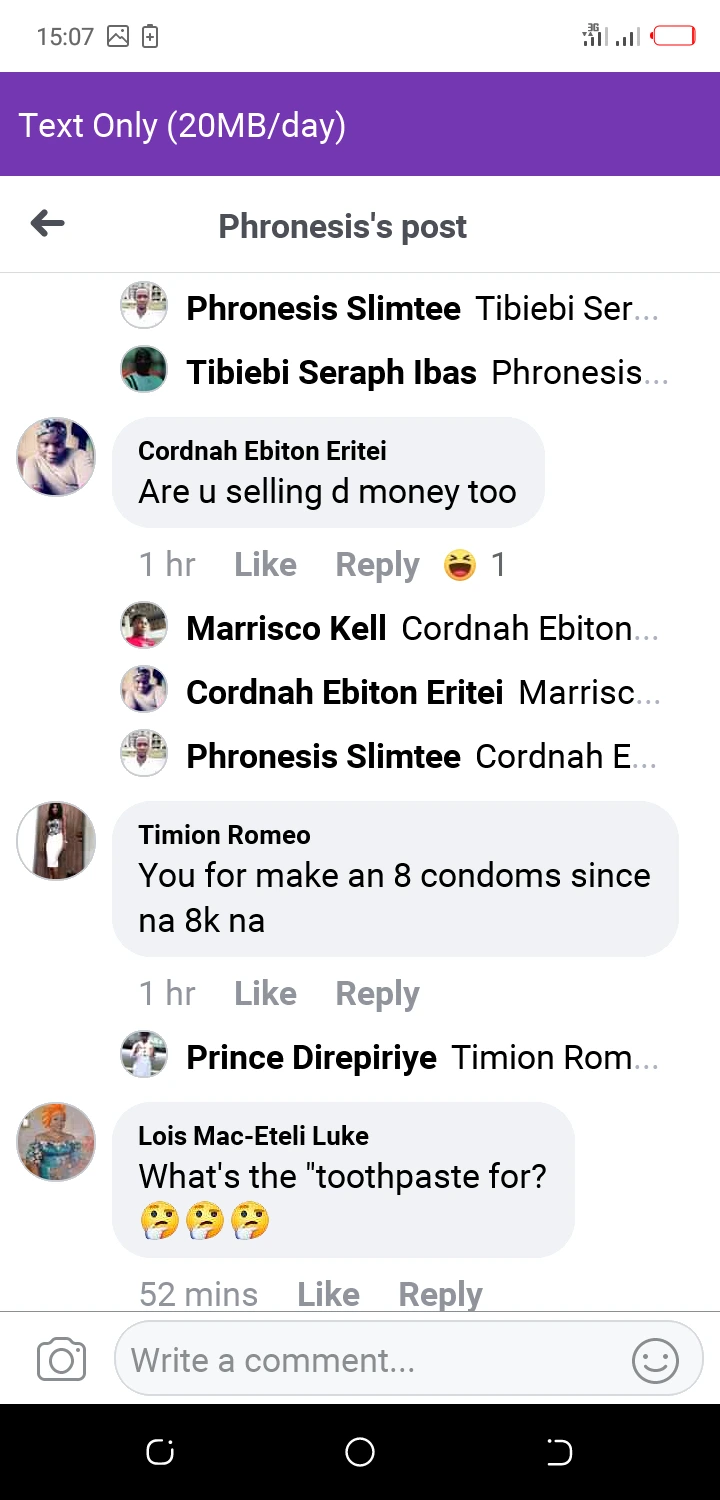Reply to Timion Romeo's comment

pos(377,994)
